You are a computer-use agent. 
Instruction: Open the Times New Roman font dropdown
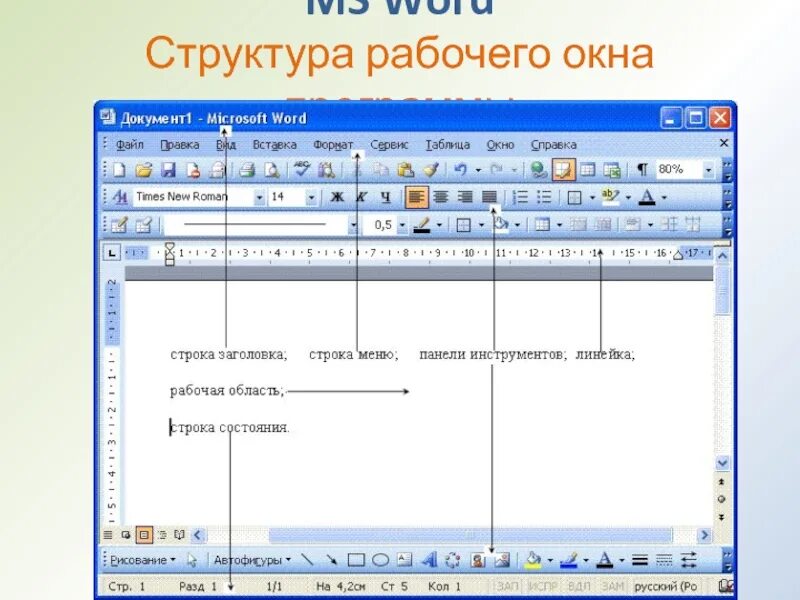259,197
